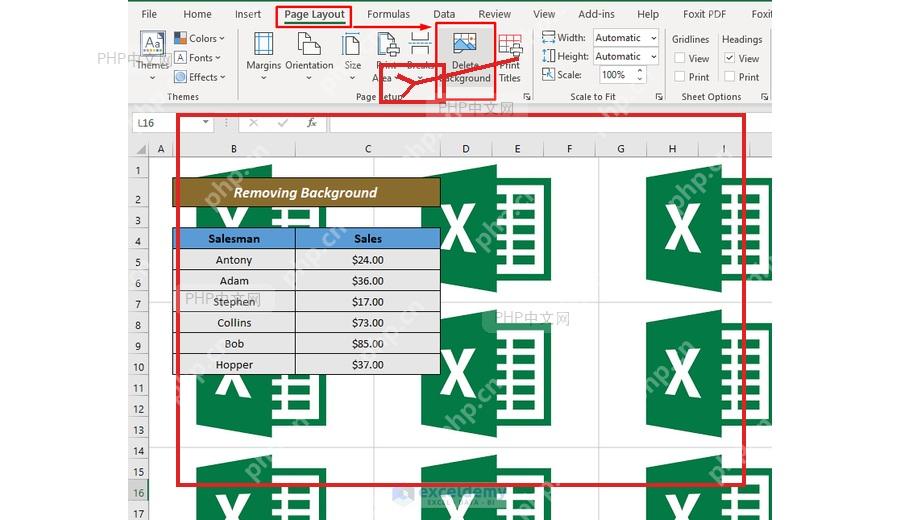Open the File tab
The width and height of the screenshot is (900, 520).
149,14
